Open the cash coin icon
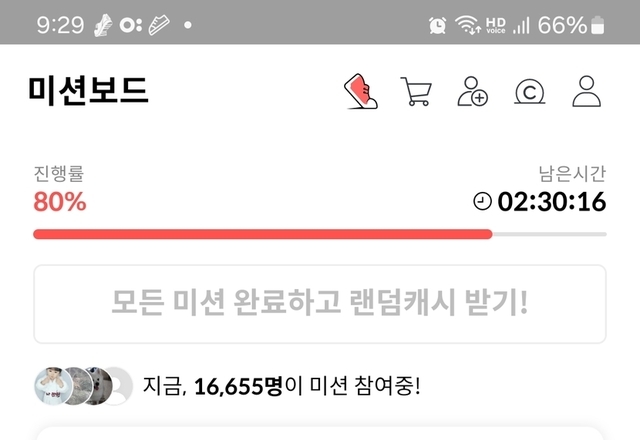This screenshot has height=440, width=640. tap(529, 91)
